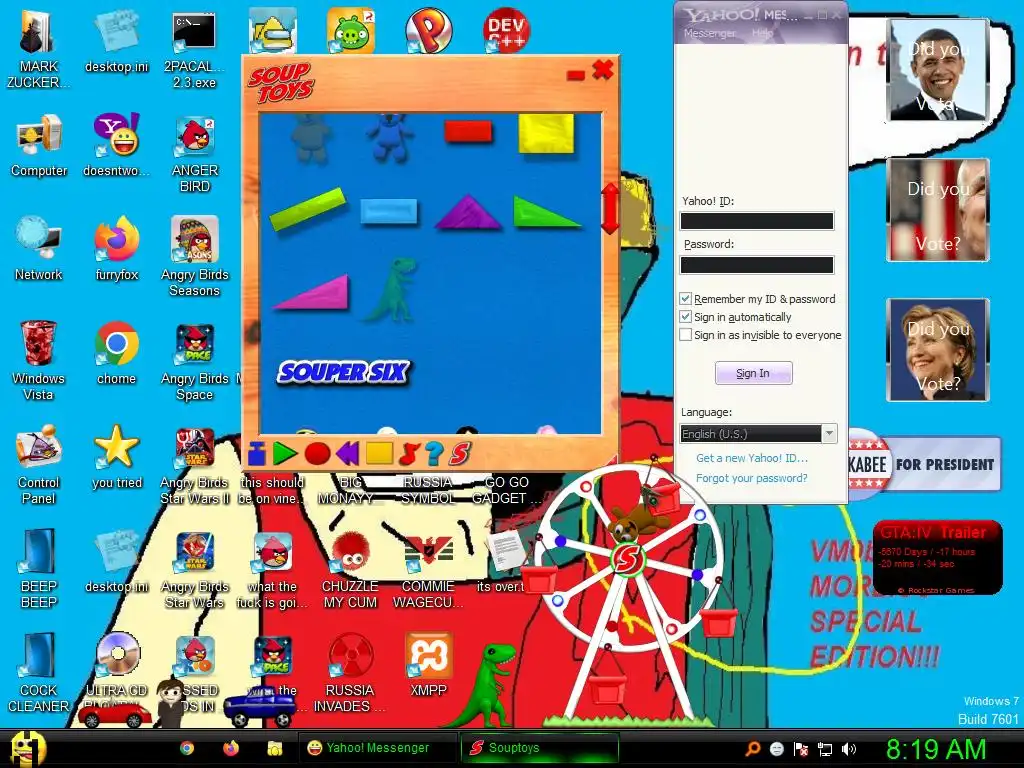
Task: Select the 2PACAL 2.3.exe desktop icon
Action: coord(195,49)
